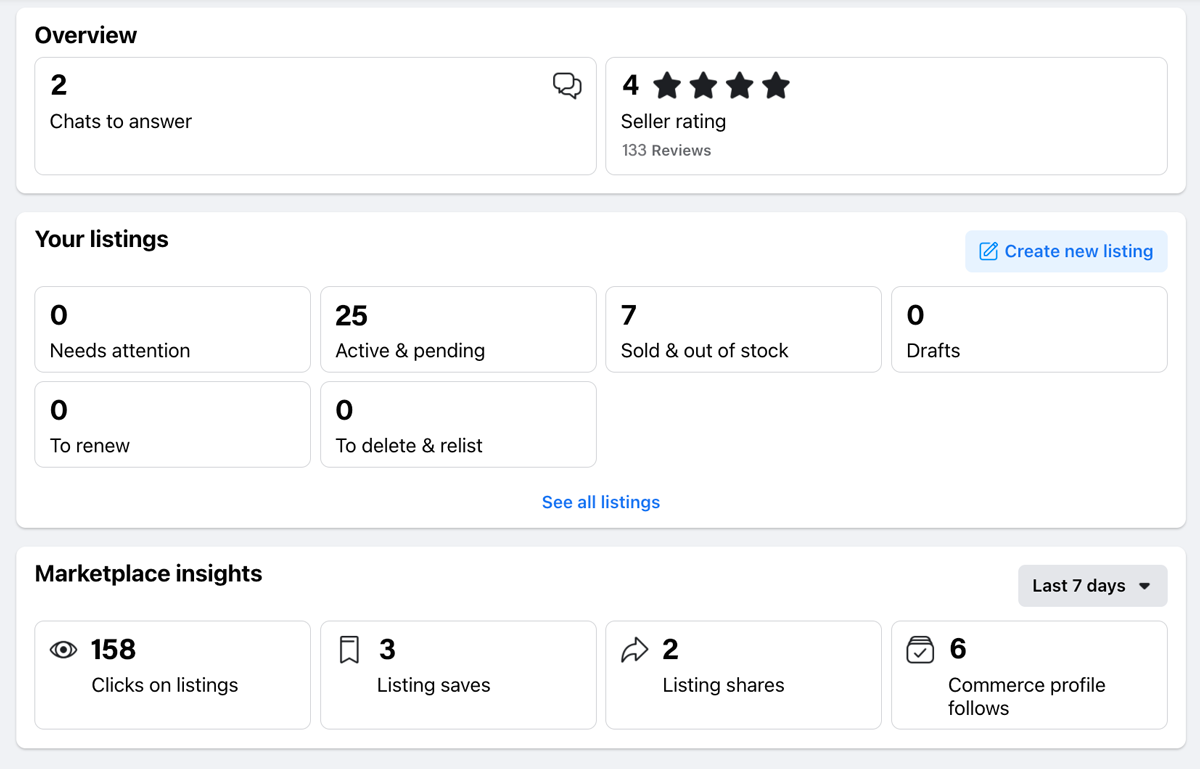Open See all listings
The height and width of the screenshot is (769, 1200).
click(600, 502)
